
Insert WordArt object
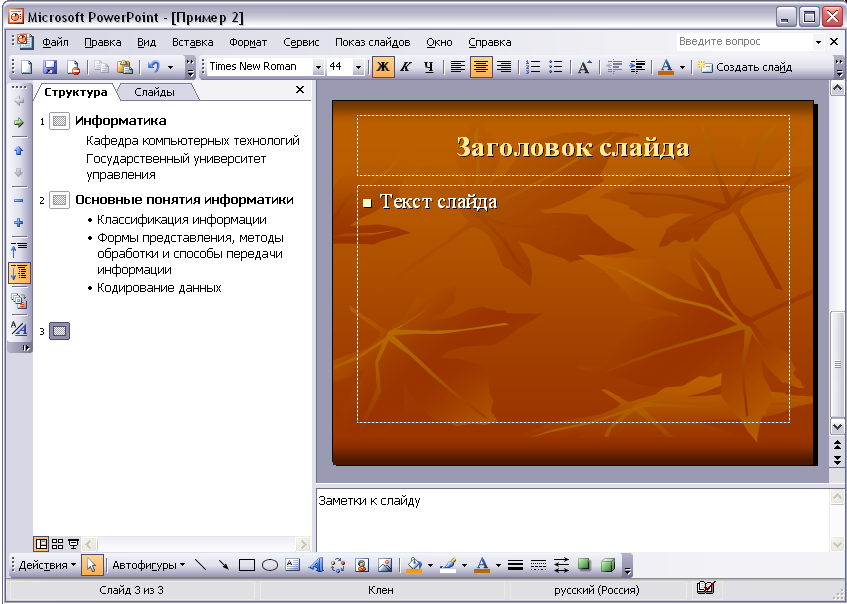[x=315, y=565]
